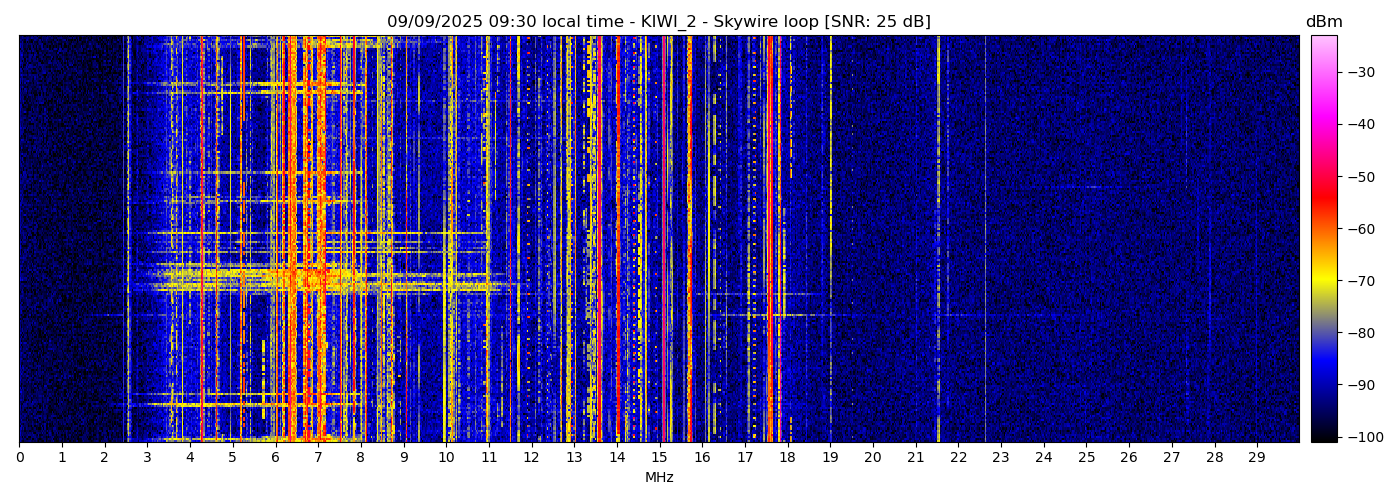Click the '27' MHz tick label
1400x500 pixels.
pyautogui.click(x=1171, y=457)
